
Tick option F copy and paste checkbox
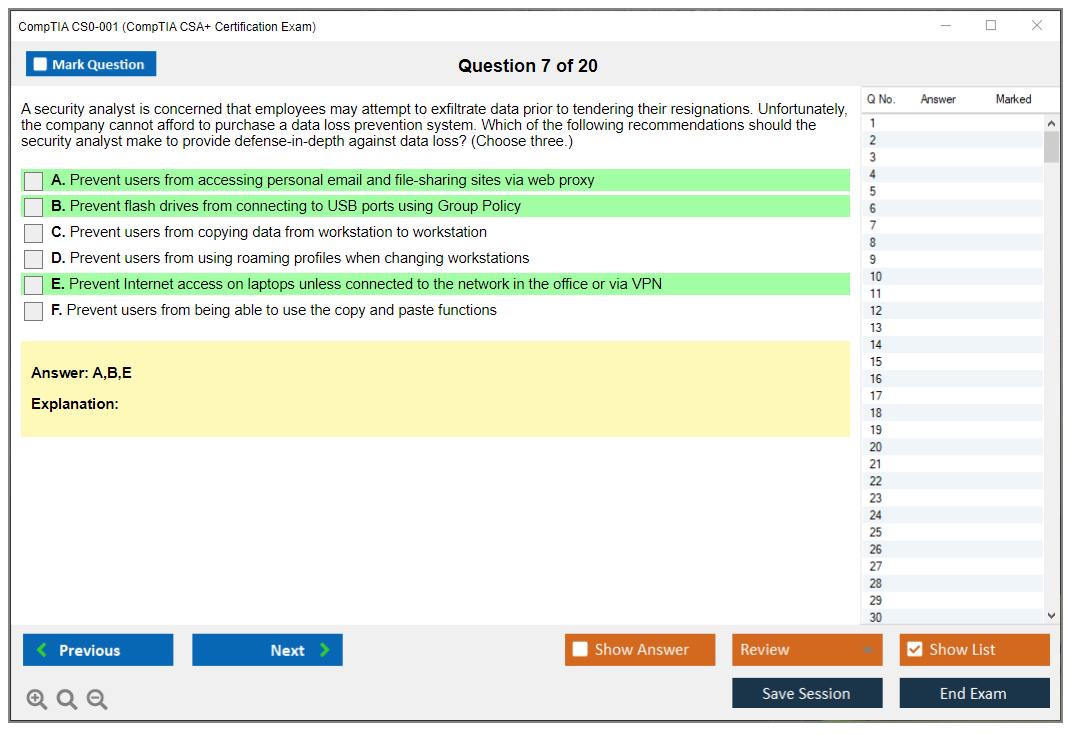click(x=34, y=311)
